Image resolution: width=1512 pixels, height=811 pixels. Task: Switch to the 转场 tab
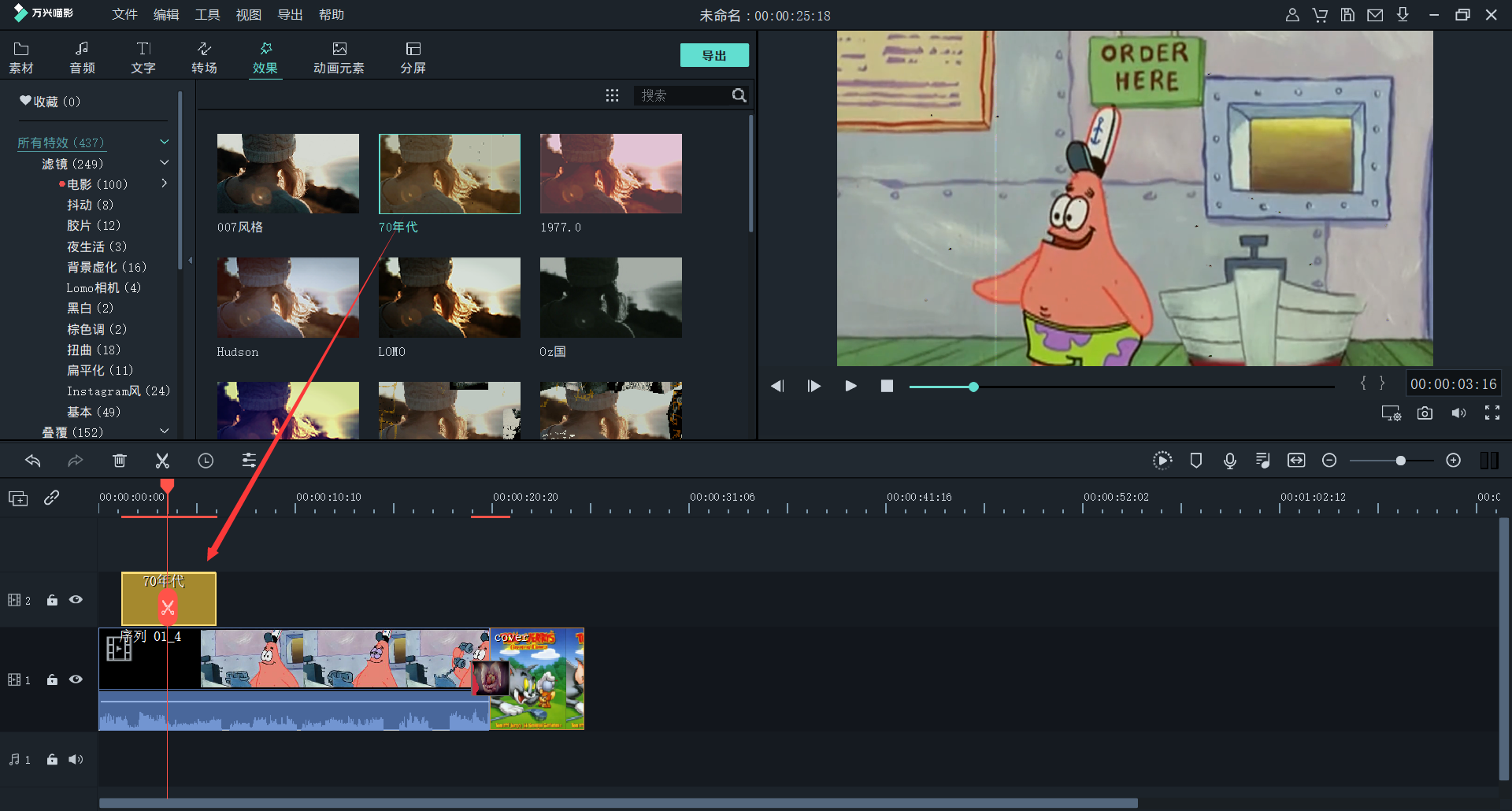coord(204,57)
